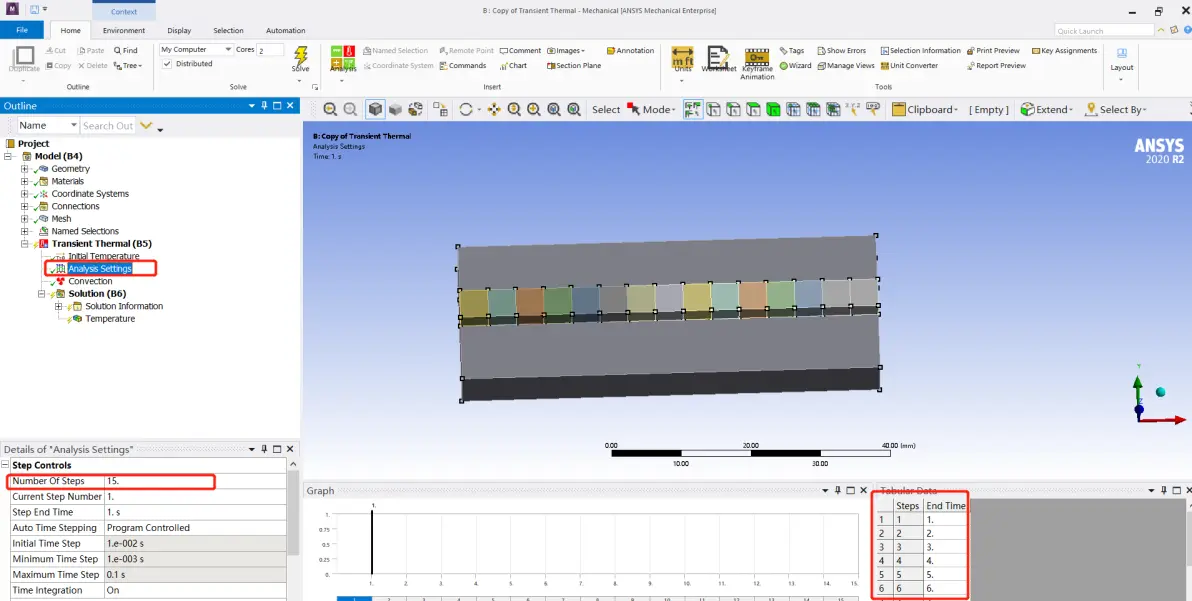Screen dimensions: 1192x601
Task: Select Temperature result in the tree
Action: pyautogui.click(x=109, y=318)
